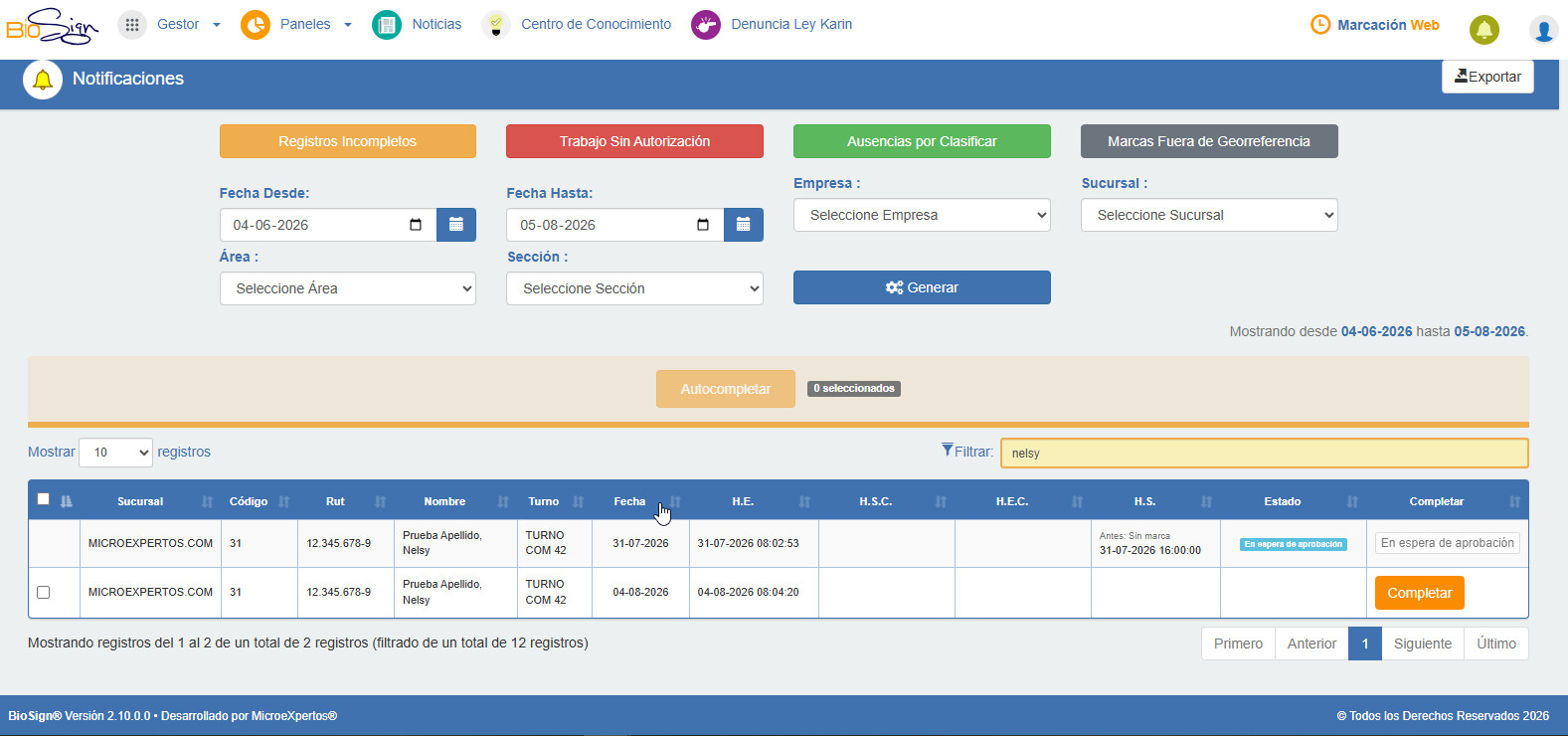Screen dimensions: 1568x736
Task: Expand the Seleccione Sucursal dropdown
Action: (x=1209, y=215)
